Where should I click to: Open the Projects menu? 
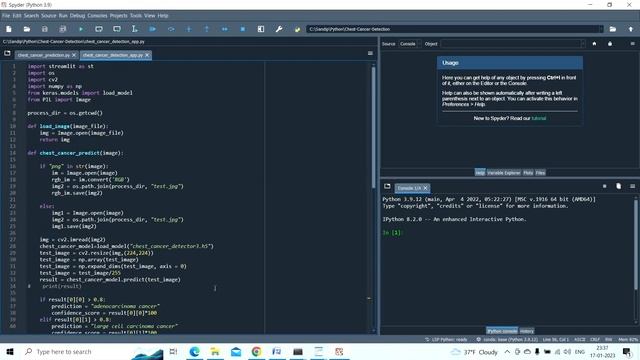[118, 16]
